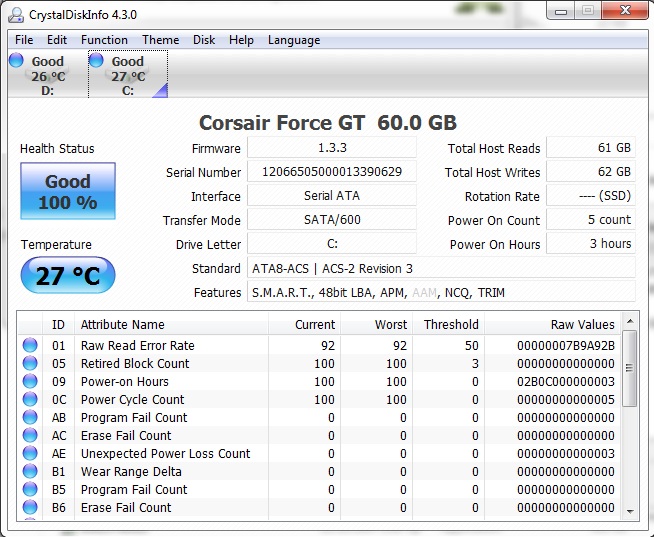Open the Language menu
This screenshot has width=654, height=537.
pyautogui.click(x=294, y=40)
